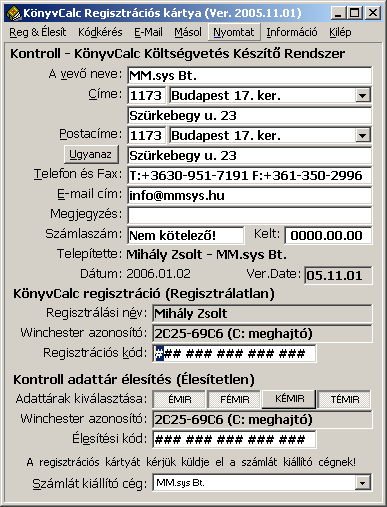The image size is (387, 507).
Task: Toggle the FÉMIR database button
Action: click(234, 399)
